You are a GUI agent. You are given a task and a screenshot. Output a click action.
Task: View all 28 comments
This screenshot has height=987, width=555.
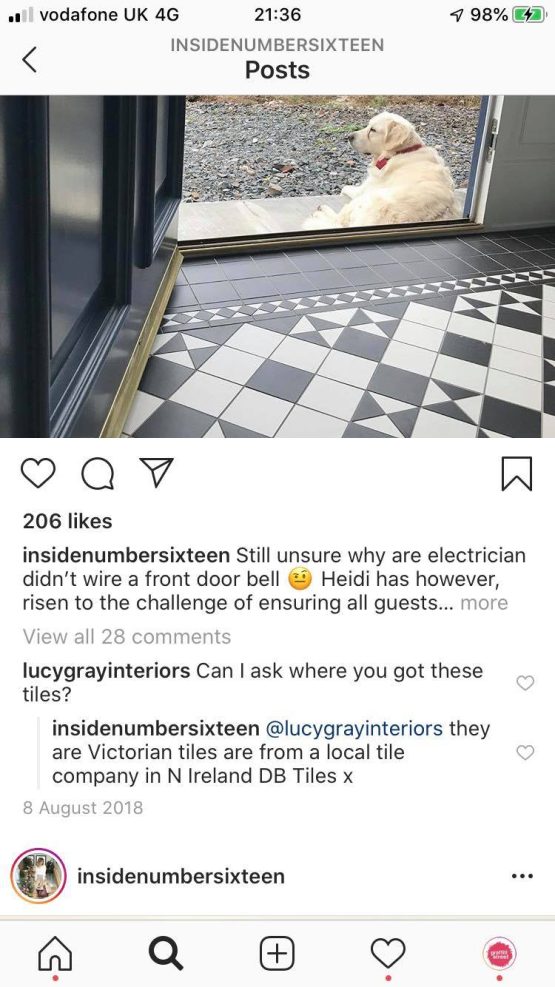127,637
